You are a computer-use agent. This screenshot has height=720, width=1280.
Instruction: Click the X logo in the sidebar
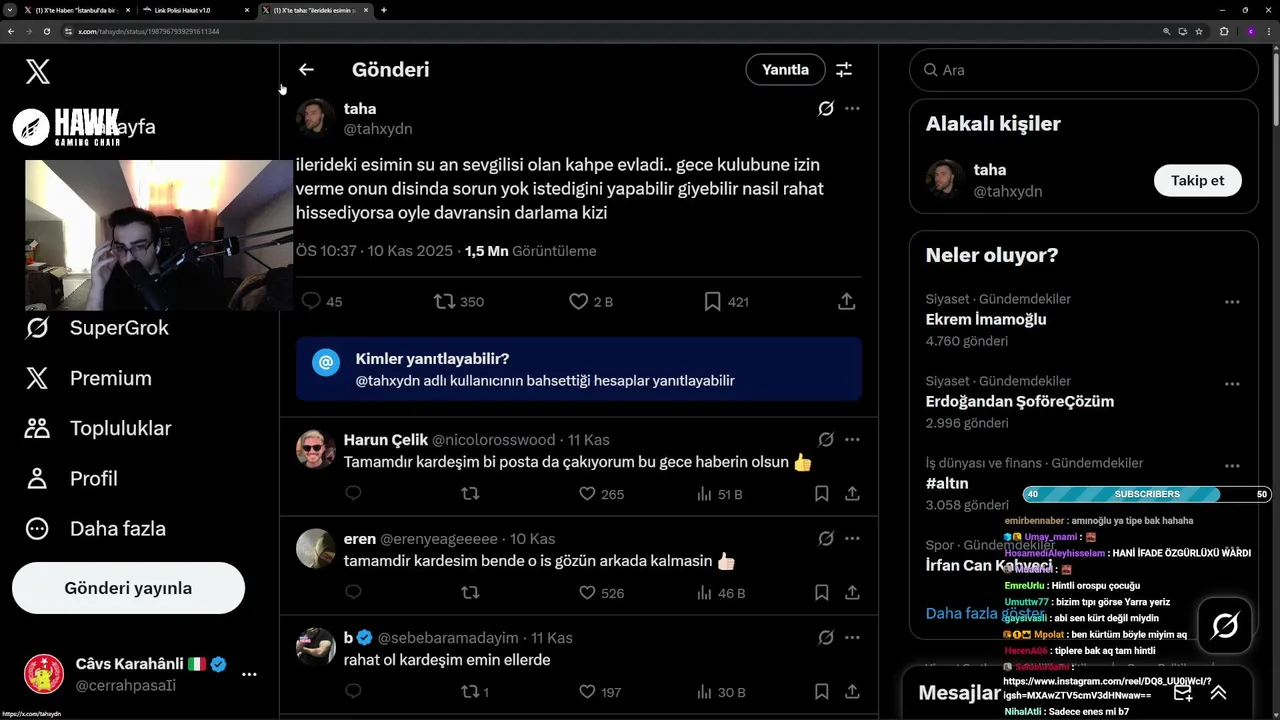click(x=37, y=71)
